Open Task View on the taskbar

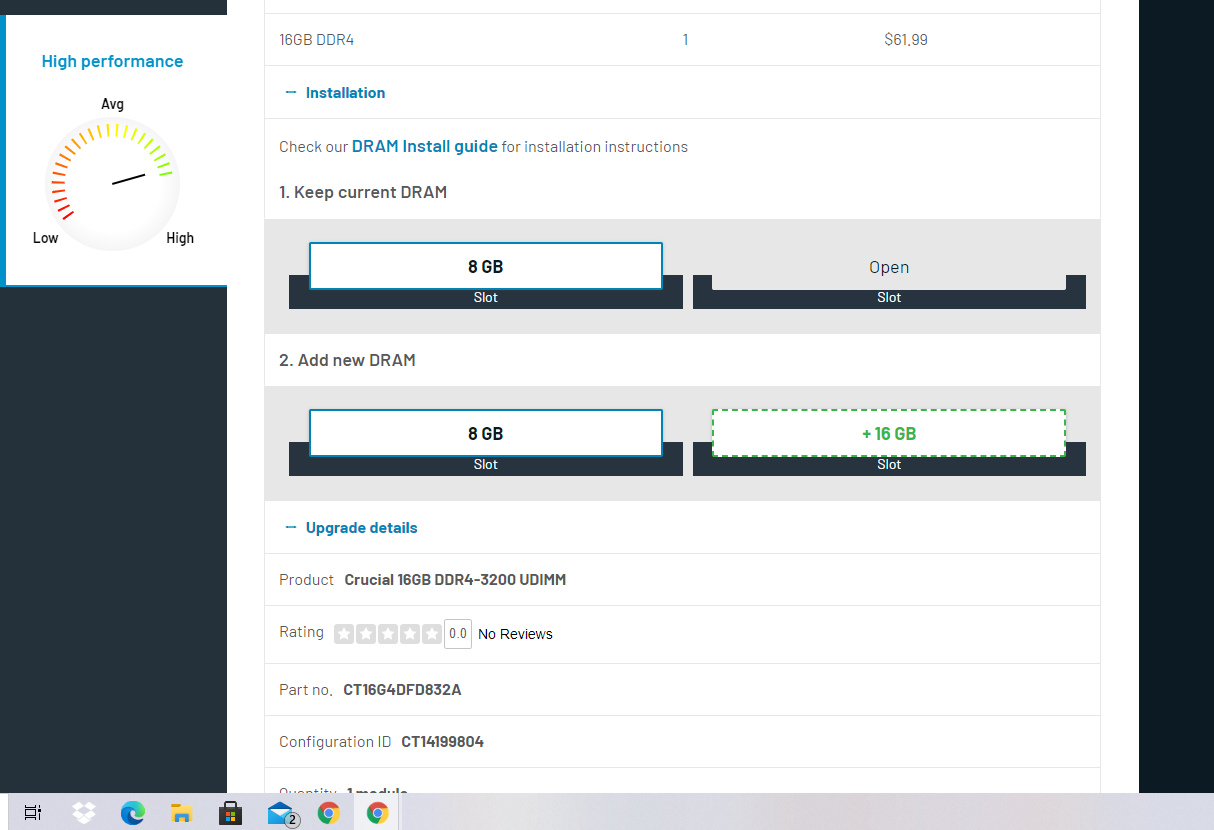click(x=33, y=813)
